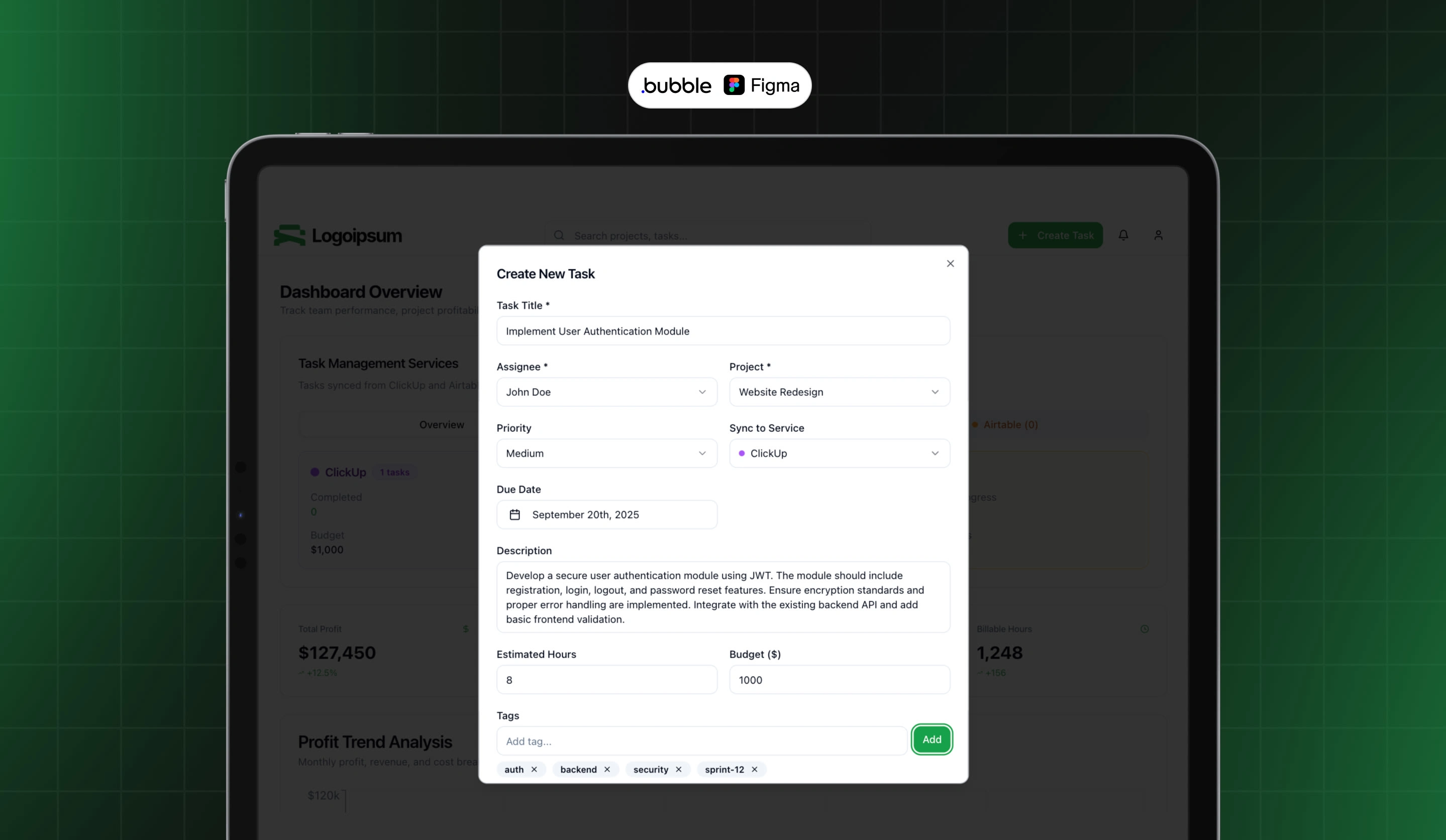
Task: Click the Assignee chevron arrow
Action: [x=702, y=392]
